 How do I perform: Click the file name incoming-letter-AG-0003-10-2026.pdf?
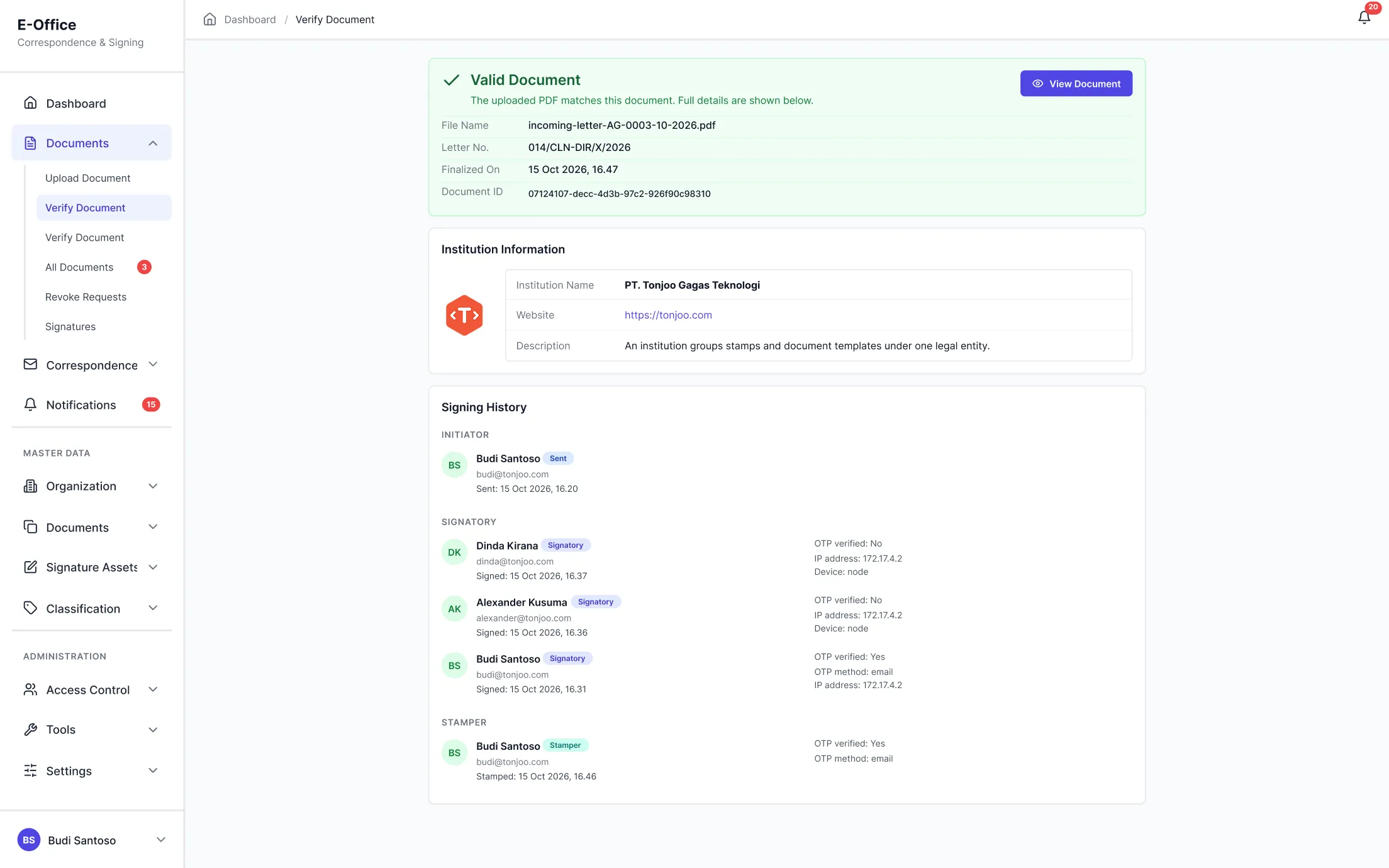(622, 125)
